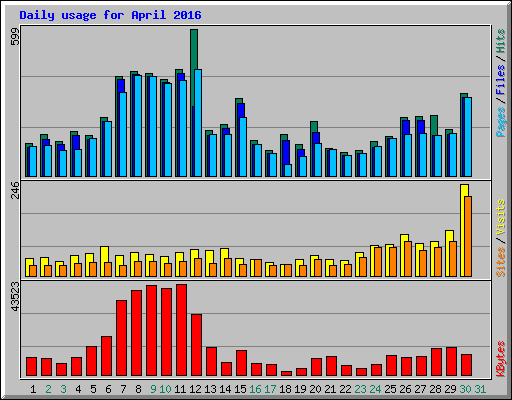The width and height of the screenshot is (512, 400).
Task: Click day 26 on the x-axis
Action: click(x=405, y=389)
